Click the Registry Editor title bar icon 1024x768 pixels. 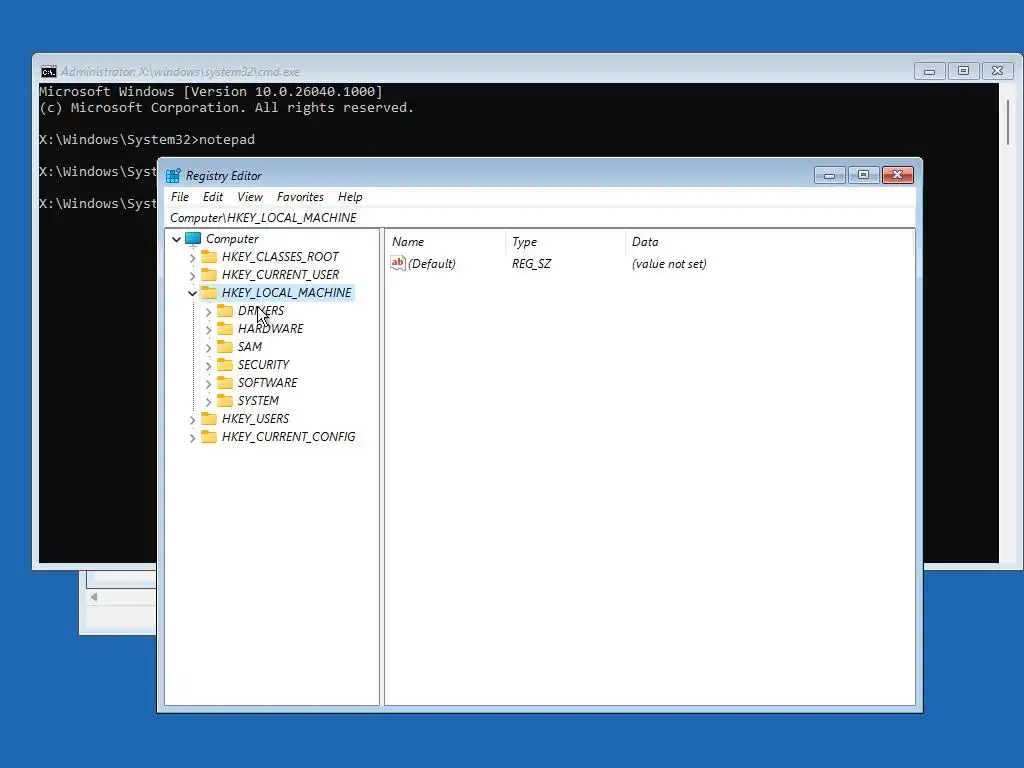pyautogui.click(x=173, y=175)
